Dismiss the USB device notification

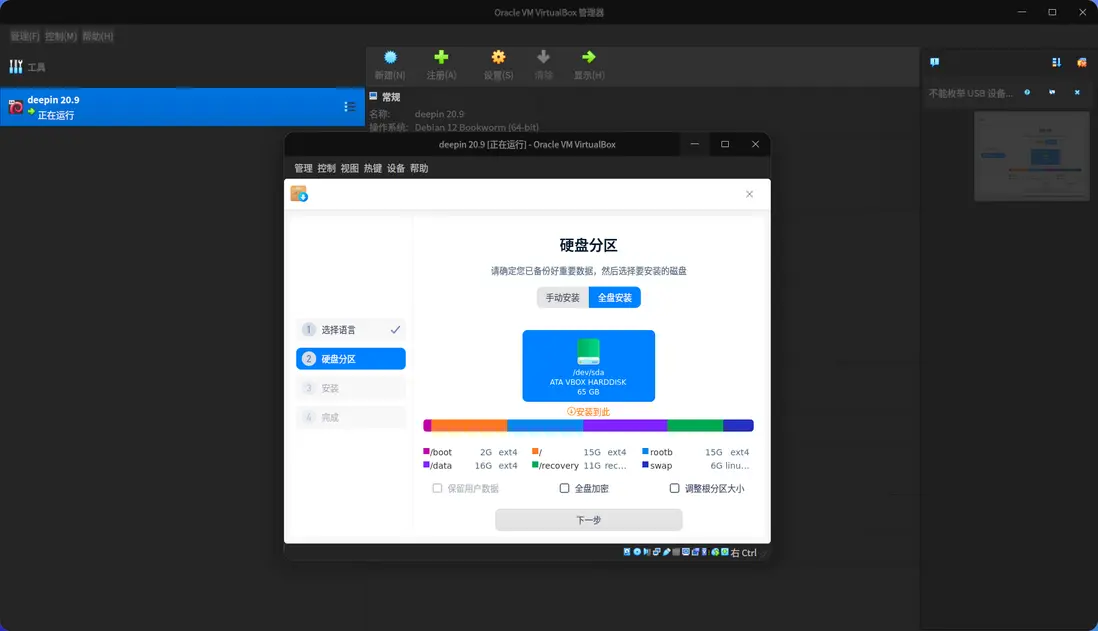tap(1077, 92)
